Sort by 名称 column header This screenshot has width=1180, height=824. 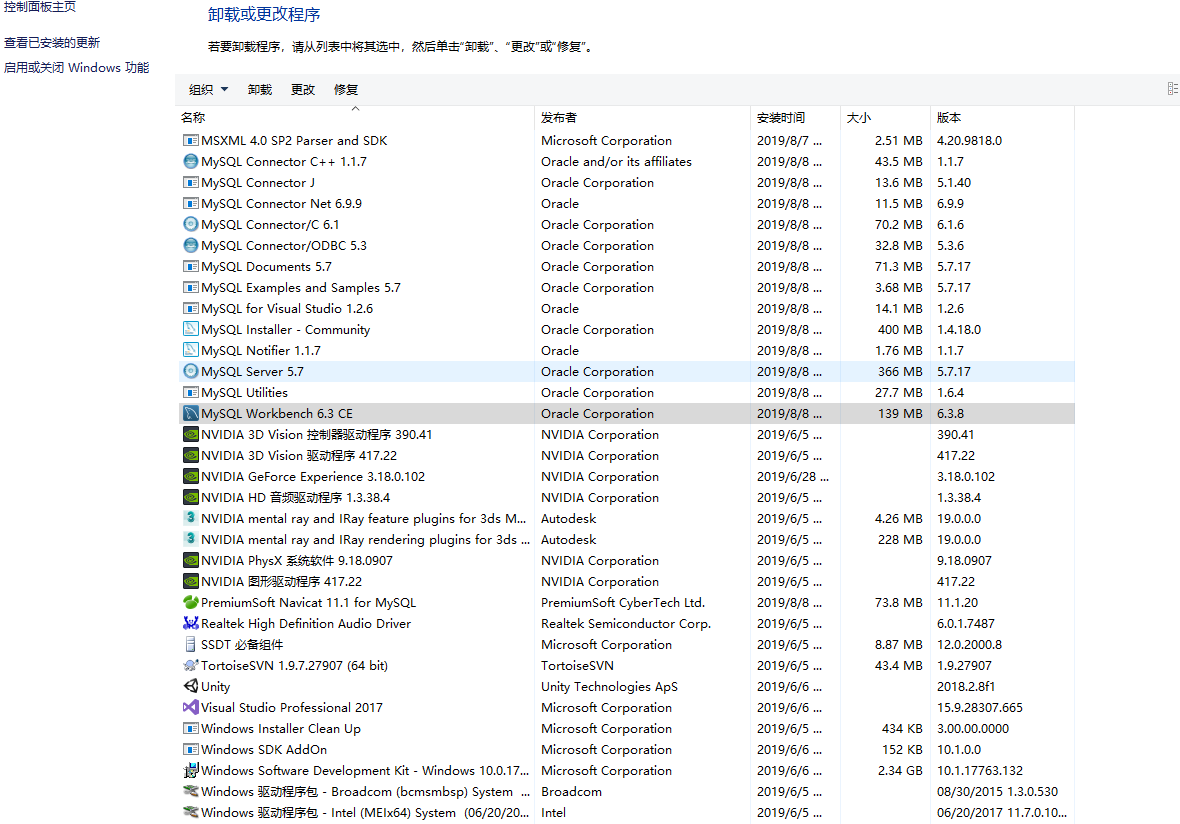coord(356,117)
